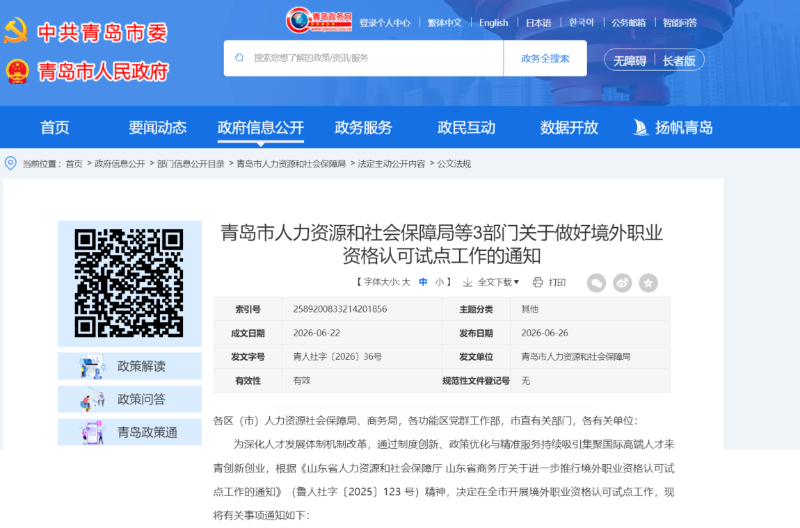Click the 发文单位 value cell
The width and height of the screenshot is (800, 528).
coord(590,357)
